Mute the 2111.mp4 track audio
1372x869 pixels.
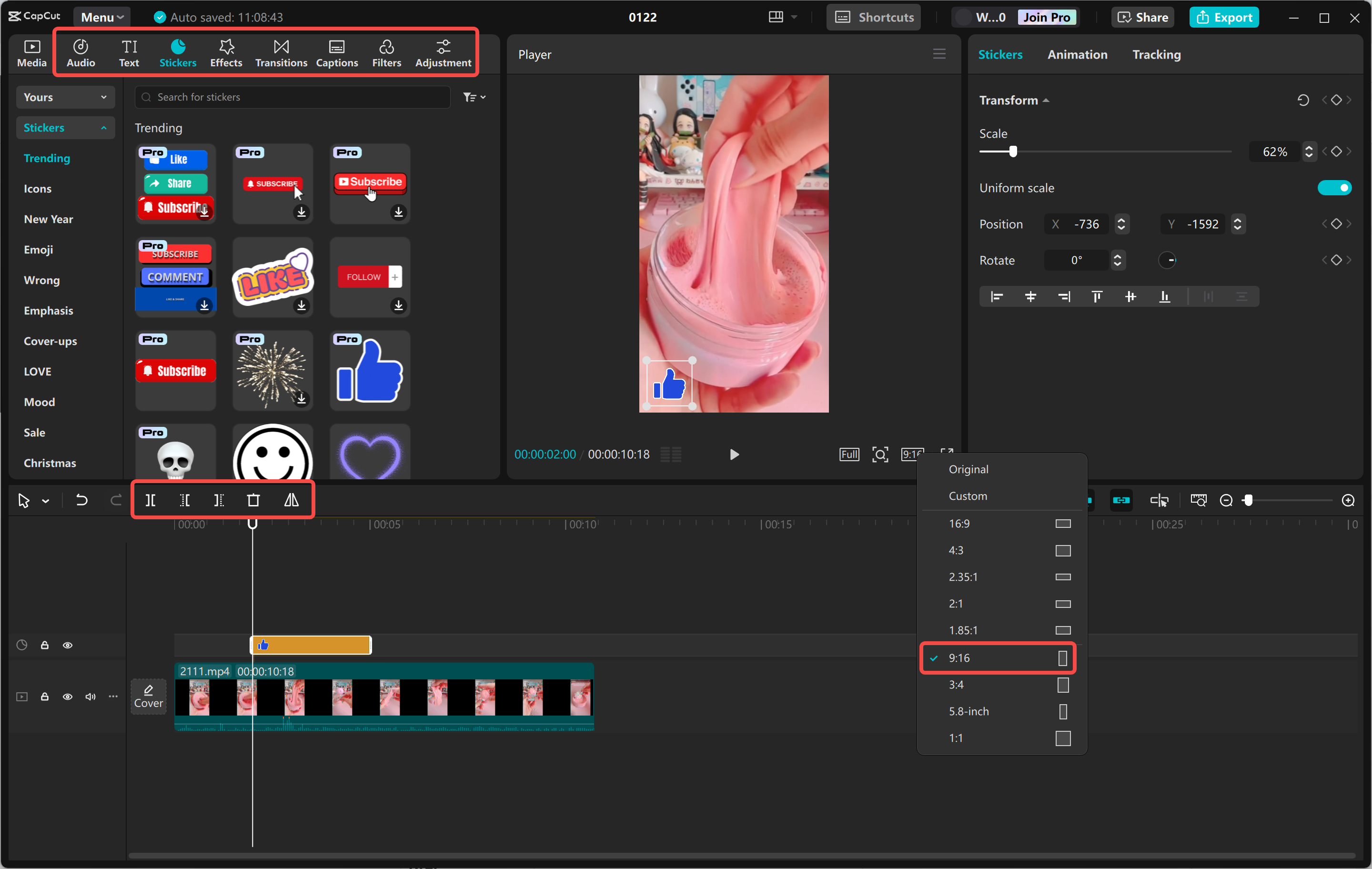(90, 697)
